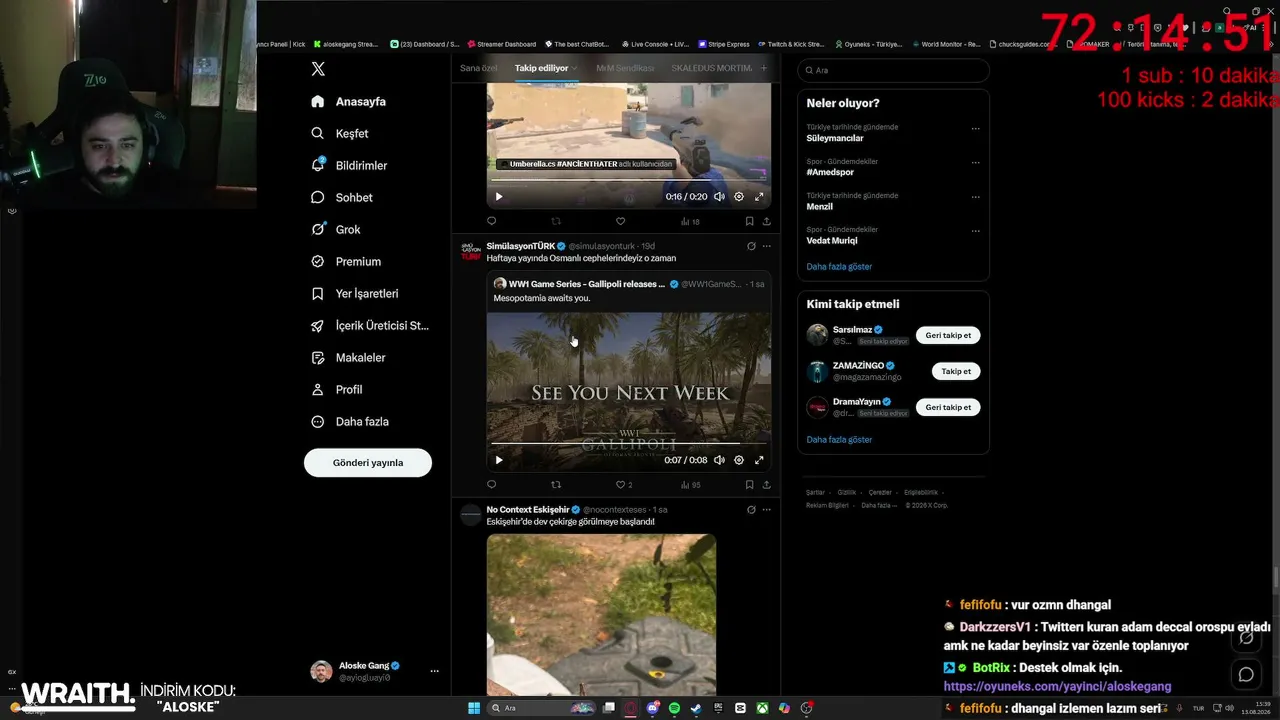Open Keşfet explore page

[340, 133]
